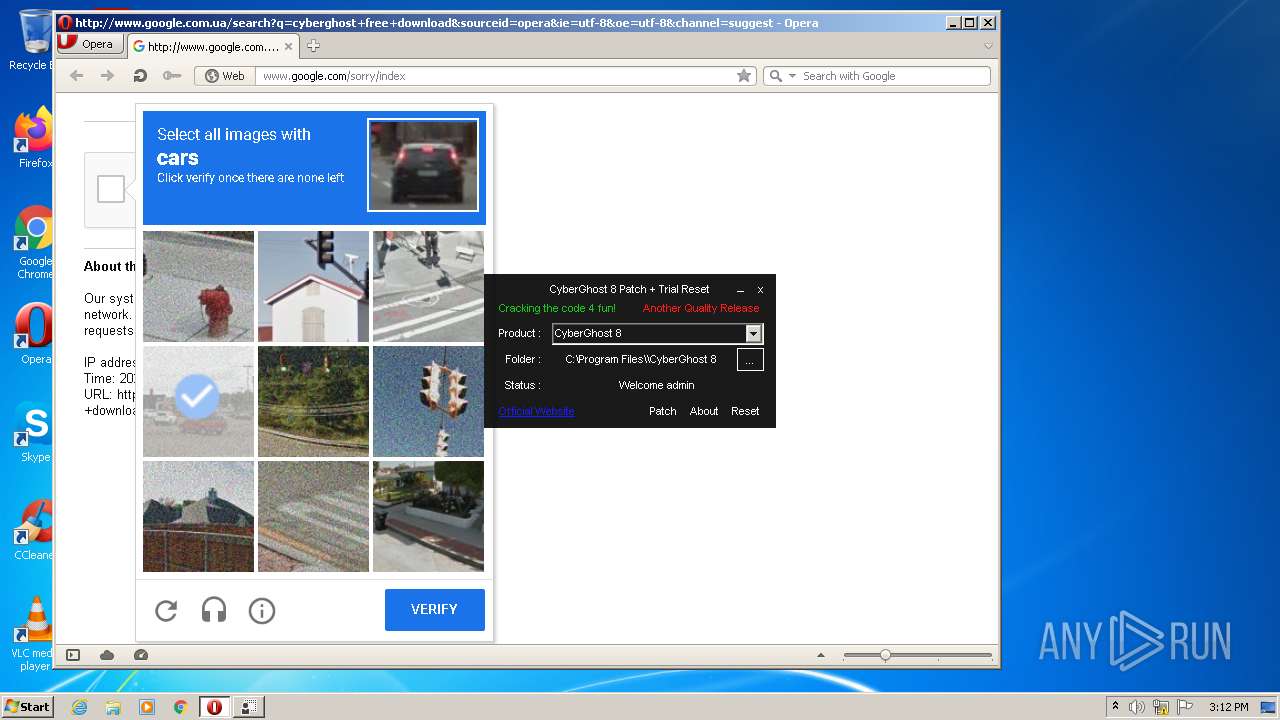Toggle Opera Turbo speedometer icon
The width and height of the screenshot is (1280, 720).
click(x=141, y=655)
